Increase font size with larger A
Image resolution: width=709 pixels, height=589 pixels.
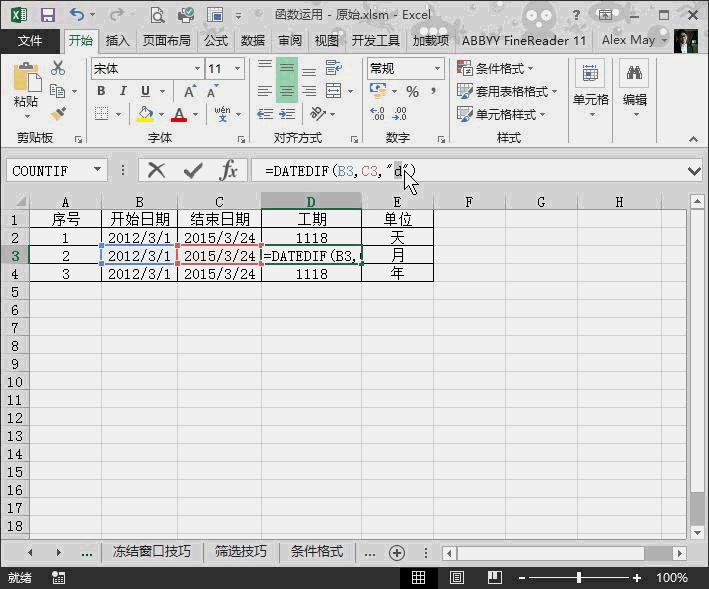point(190,91)
